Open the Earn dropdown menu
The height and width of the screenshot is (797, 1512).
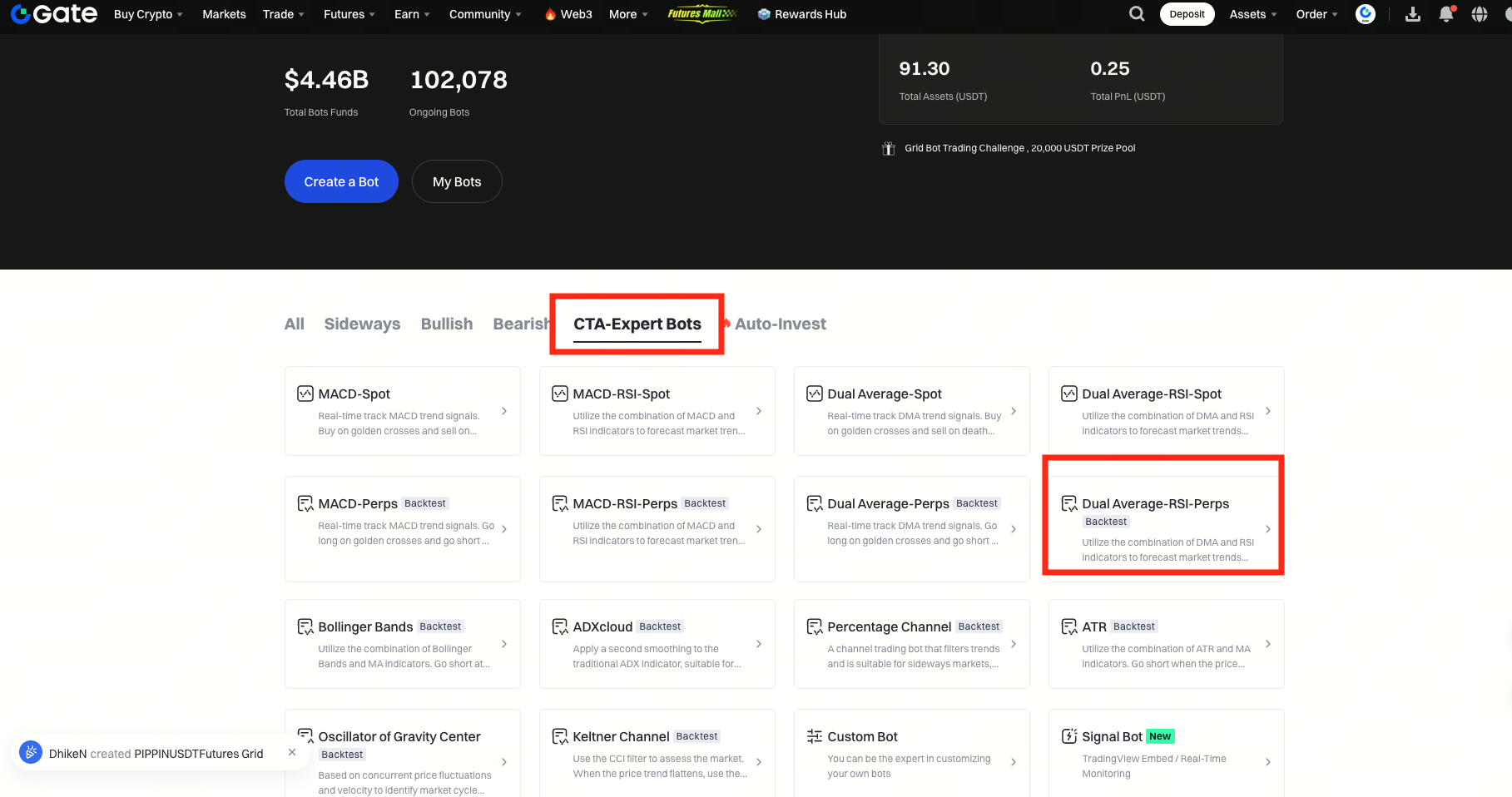point(412,14)
